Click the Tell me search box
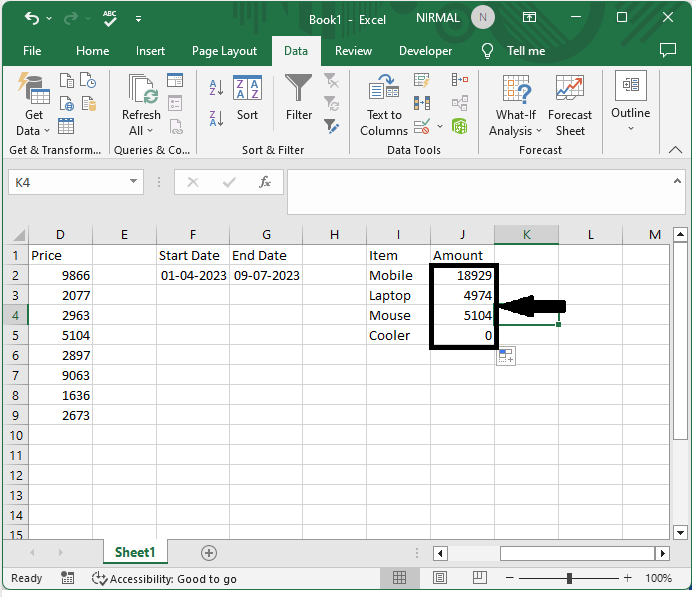This screenshot has height=597, width=696. 514,51
